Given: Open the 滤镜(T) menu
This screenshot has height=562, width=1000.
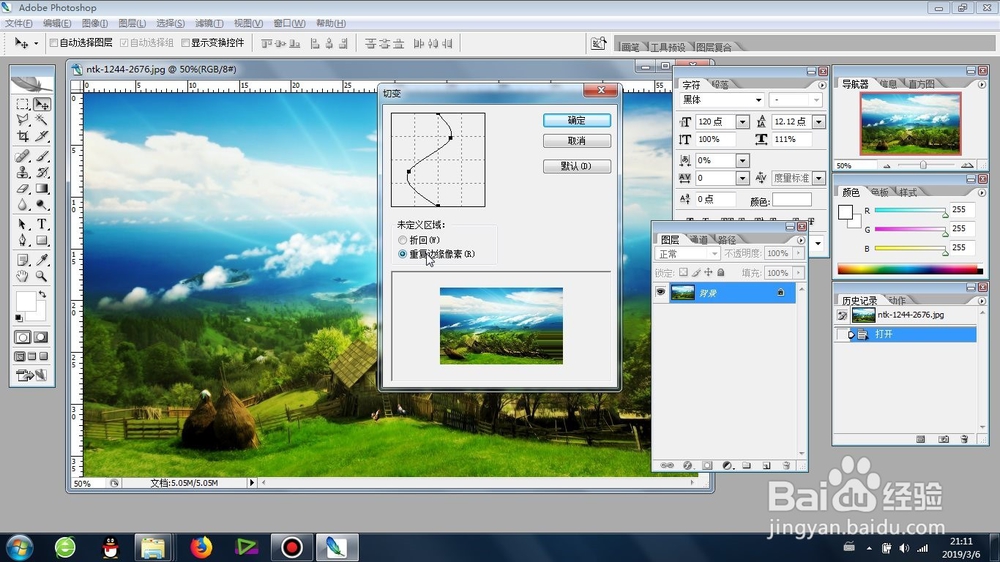Looking at the screenshot, I should (x=209, y=23).
